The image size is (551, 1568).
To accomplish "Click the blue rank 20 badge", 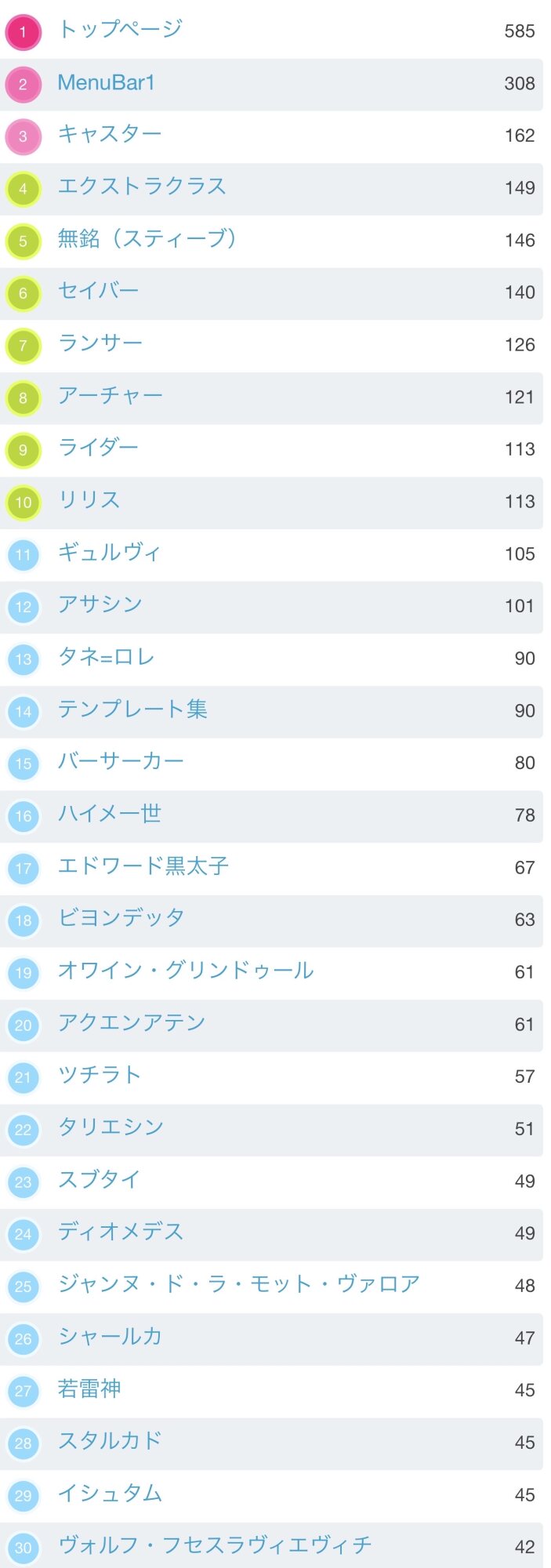I will coord(23,1025).
